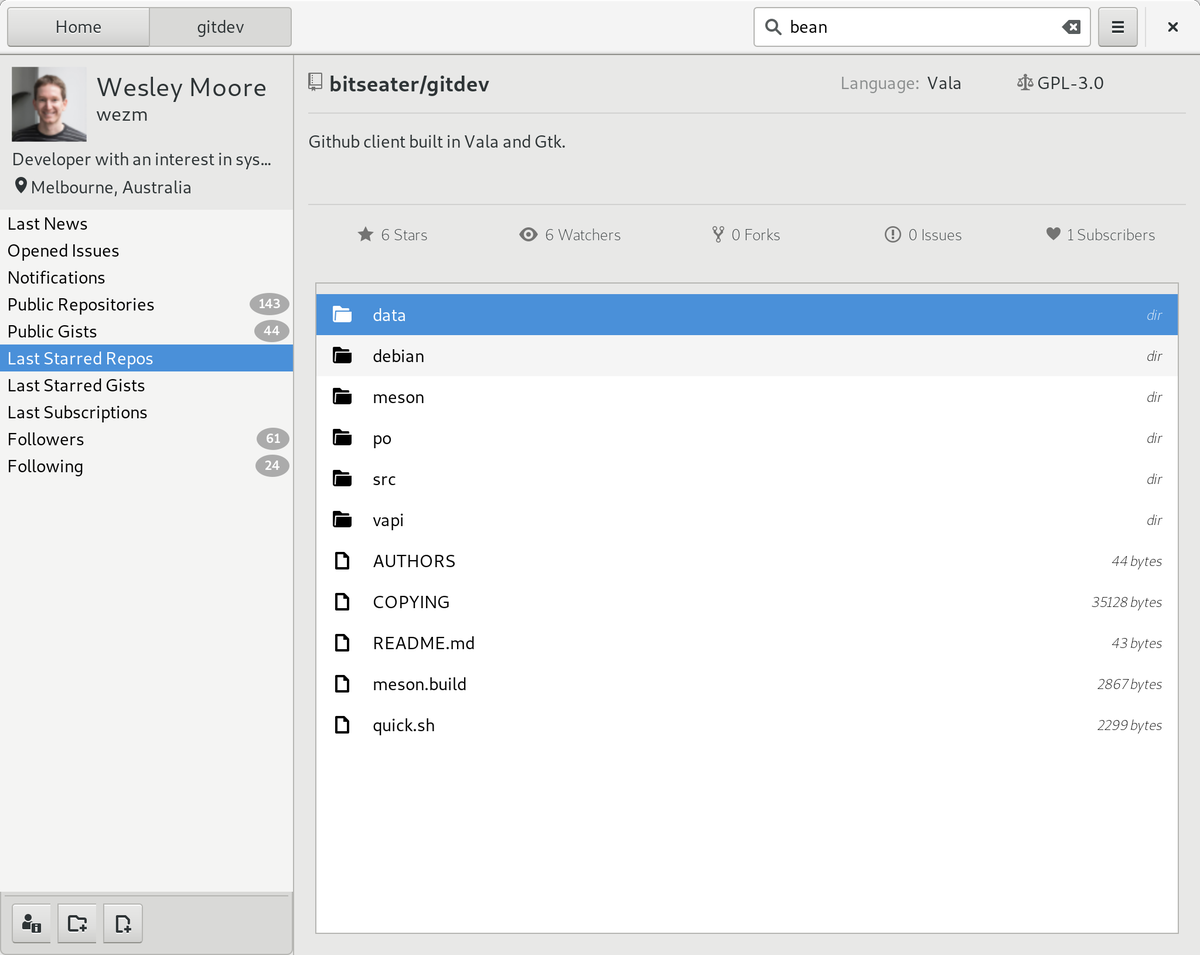Open Last News in the sidebar
The width and height of the screenshot is (1200, 955).
[146, 224]
